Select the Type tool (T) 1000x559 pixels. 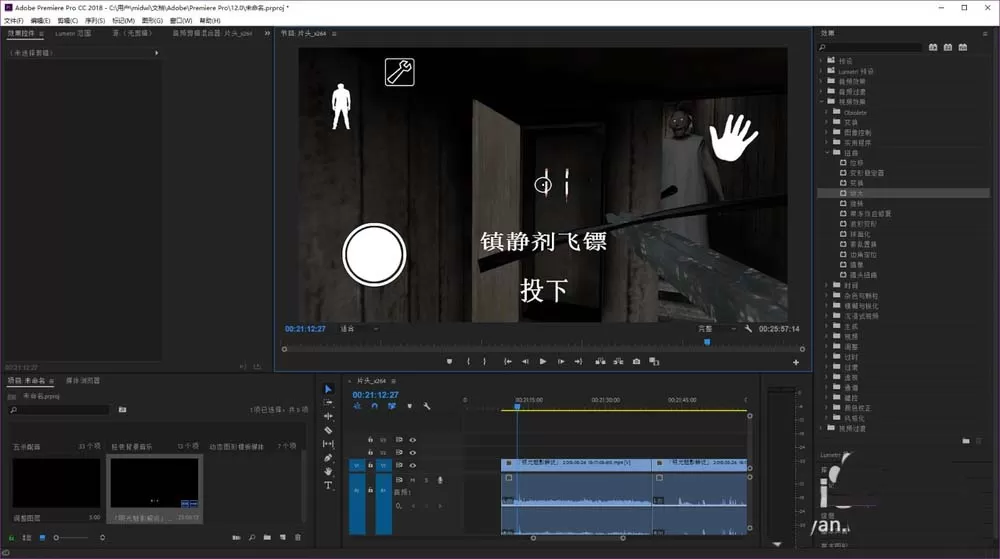[x=328, y=486]
